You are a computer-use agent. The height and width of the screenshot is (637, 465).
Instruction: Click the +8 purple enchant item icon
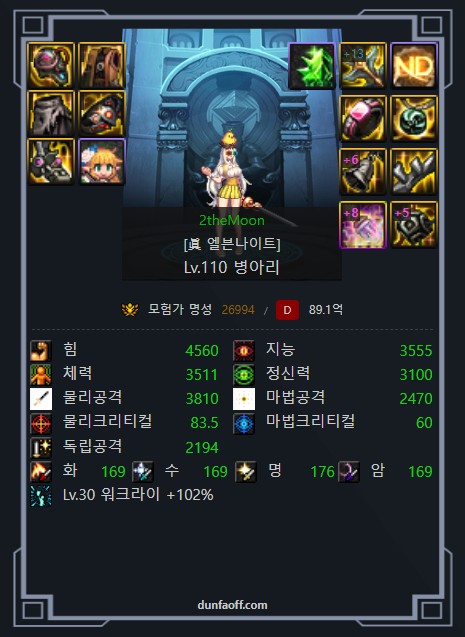tap(363, 225)
